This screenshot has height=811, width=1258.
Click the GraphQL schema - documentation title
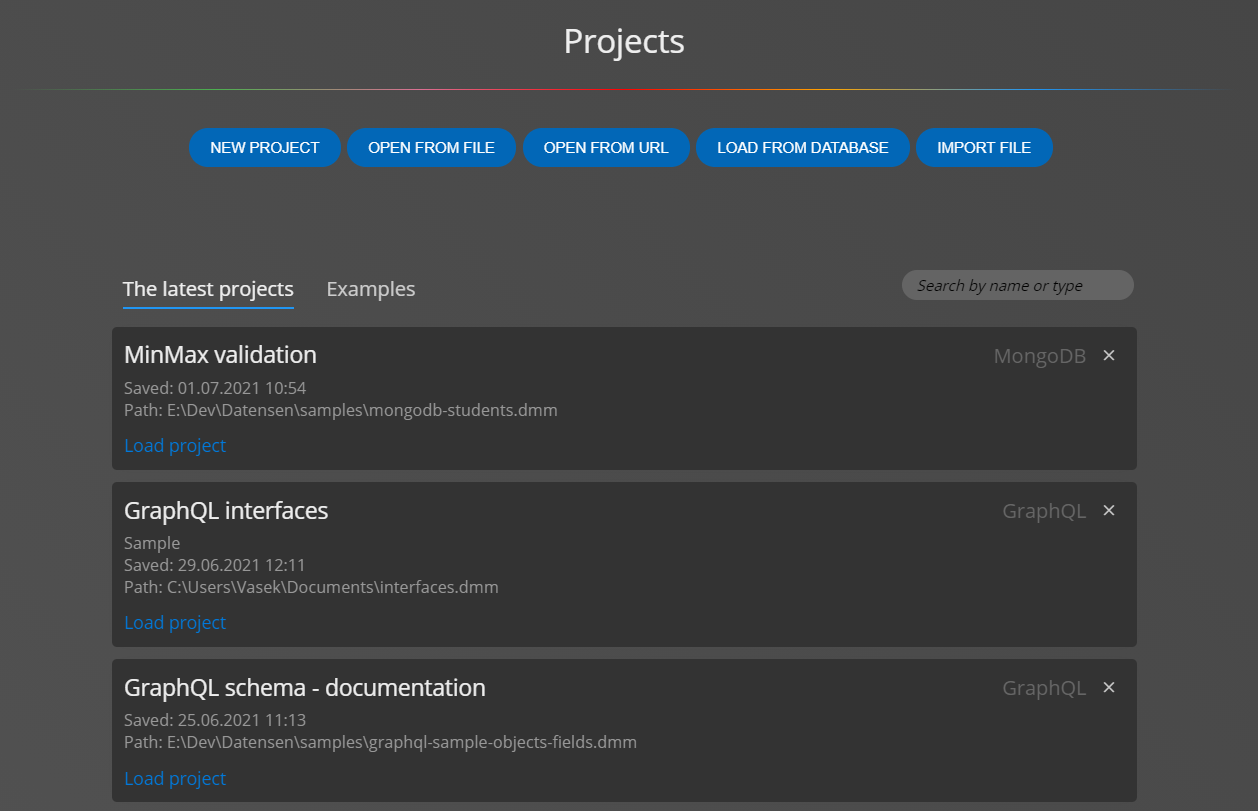click(304, 687)
